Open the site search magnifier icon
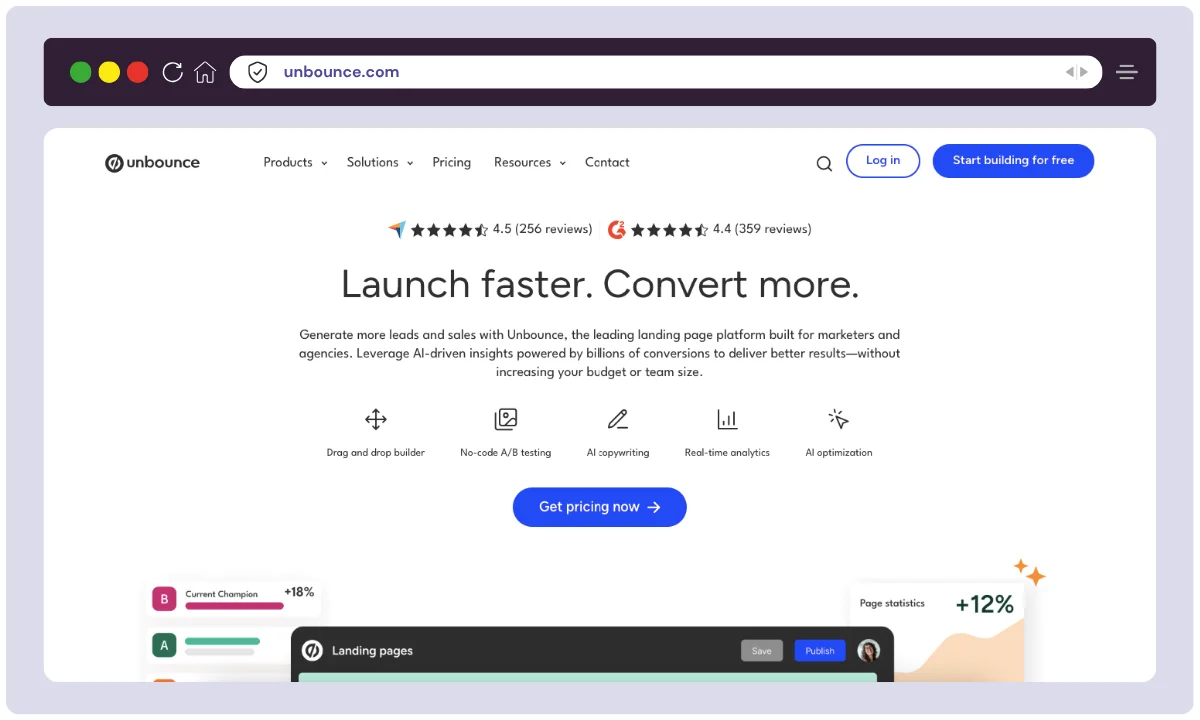Viewport: 1200px width, 720px height. pos(824,163)
